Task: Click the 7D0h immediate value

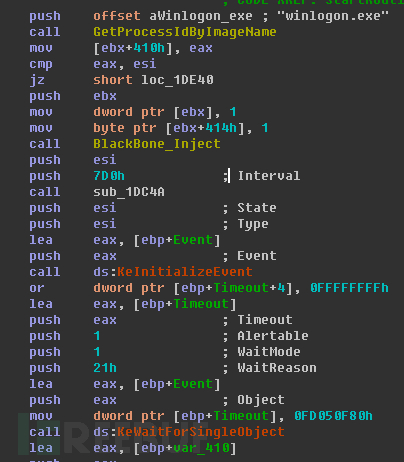Action: click(x=109, y=176)
